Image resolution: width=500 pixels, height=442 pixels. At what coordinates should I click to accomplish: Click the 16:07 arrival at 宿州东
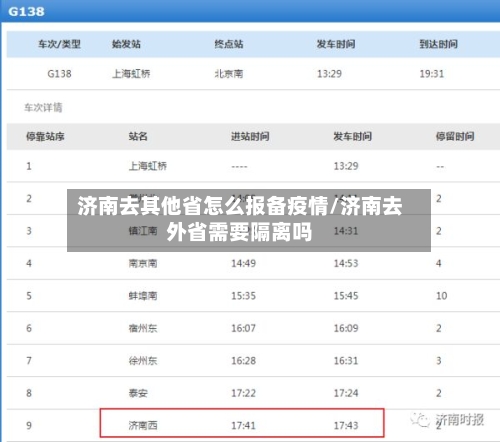244,328
